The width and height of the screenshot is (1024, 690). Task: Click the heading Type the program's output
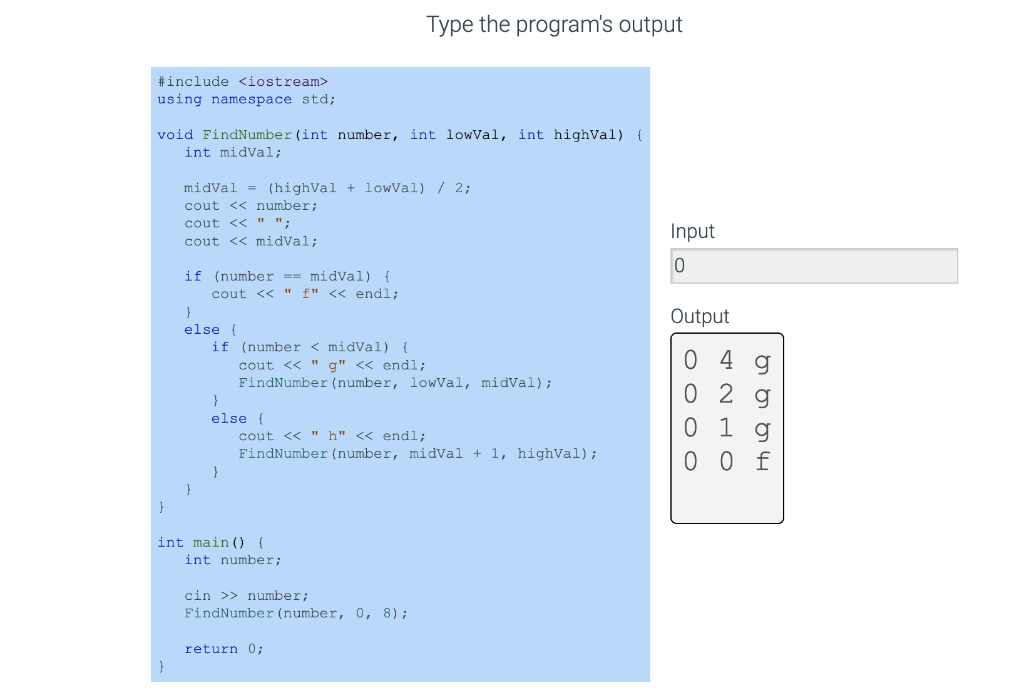click(x=554, y=24)
